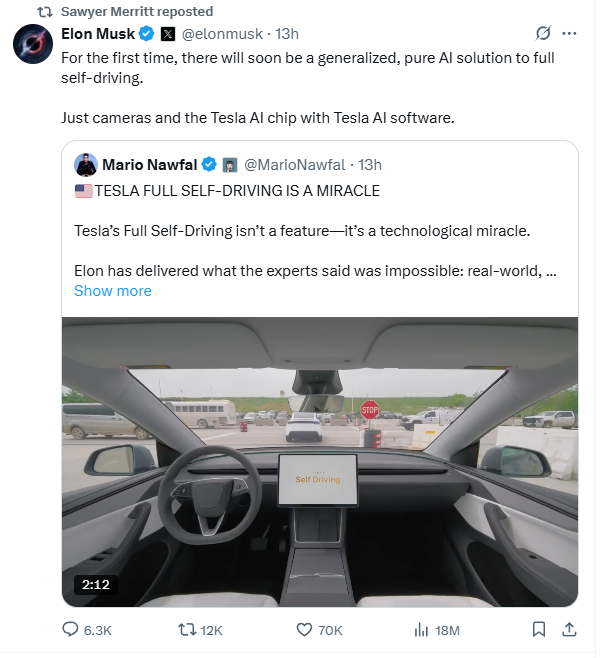The width and height of the screenshot is (609, 658).
Task: Play the Tesla self-driving video thumbnail
Action: click(320, 460)
